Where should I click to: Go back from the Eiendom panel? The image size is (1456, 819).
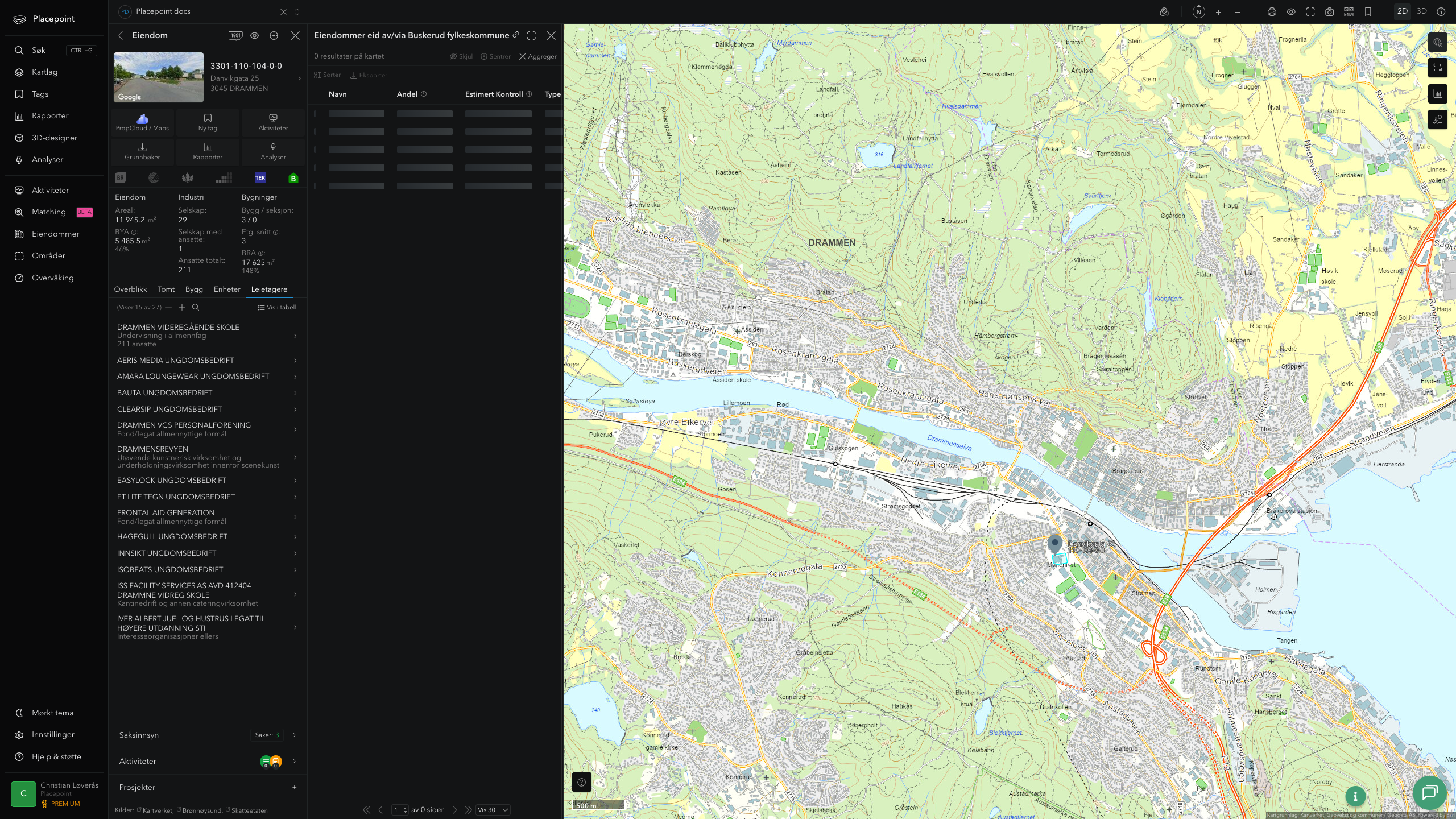tap(121, 35)
